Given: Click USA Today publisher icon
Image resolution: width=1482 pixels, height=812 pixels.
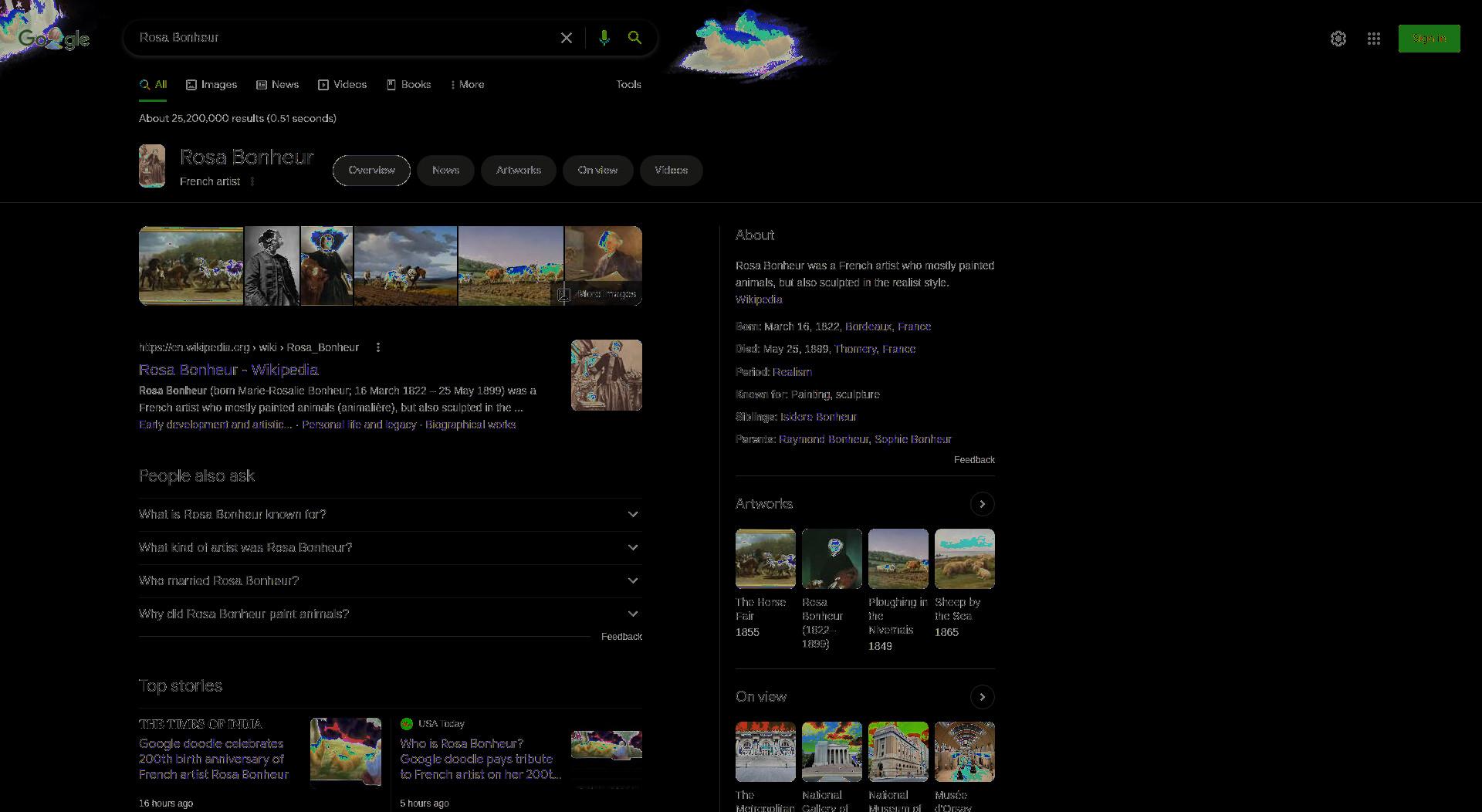Looking at the screenshot, I should (407, 724).
